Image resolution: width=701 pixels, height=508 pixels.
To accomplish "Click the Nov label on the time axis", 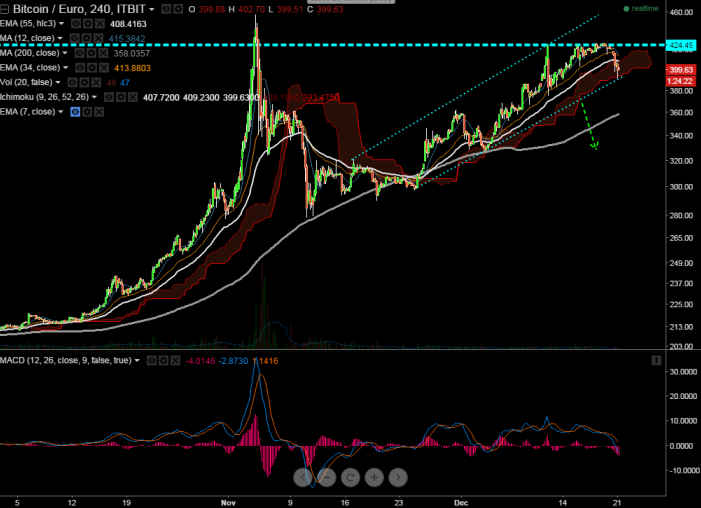I will (228, 503).
